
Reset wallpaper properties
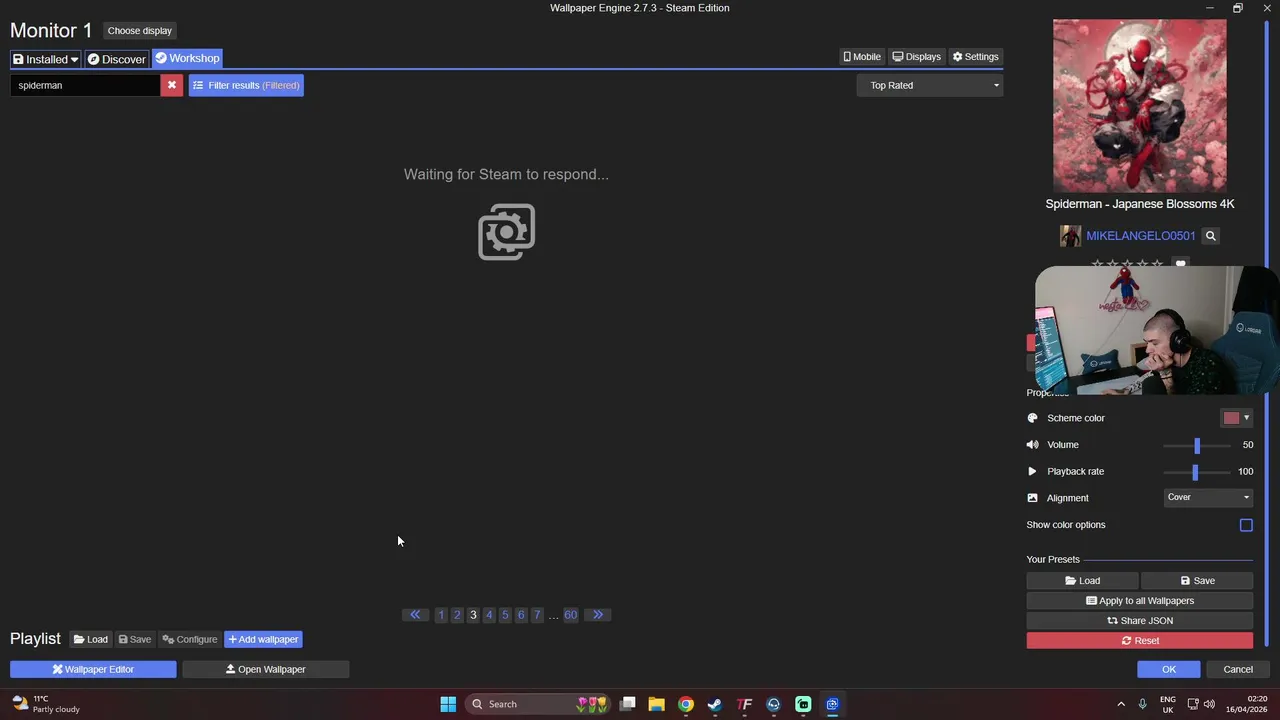pyautogui.click(x=1140, y=640)
